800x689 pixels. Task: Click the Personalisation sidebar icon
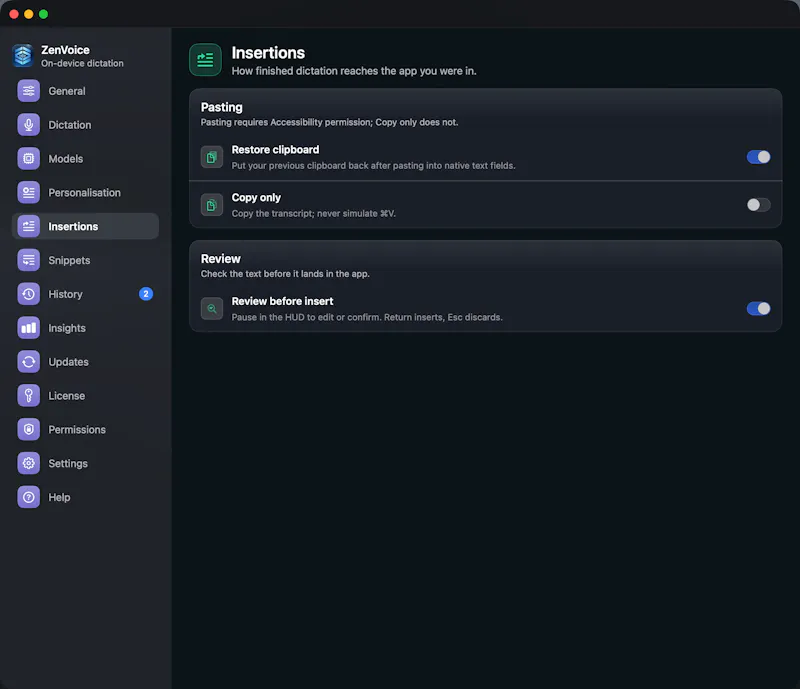coord(29,192)
